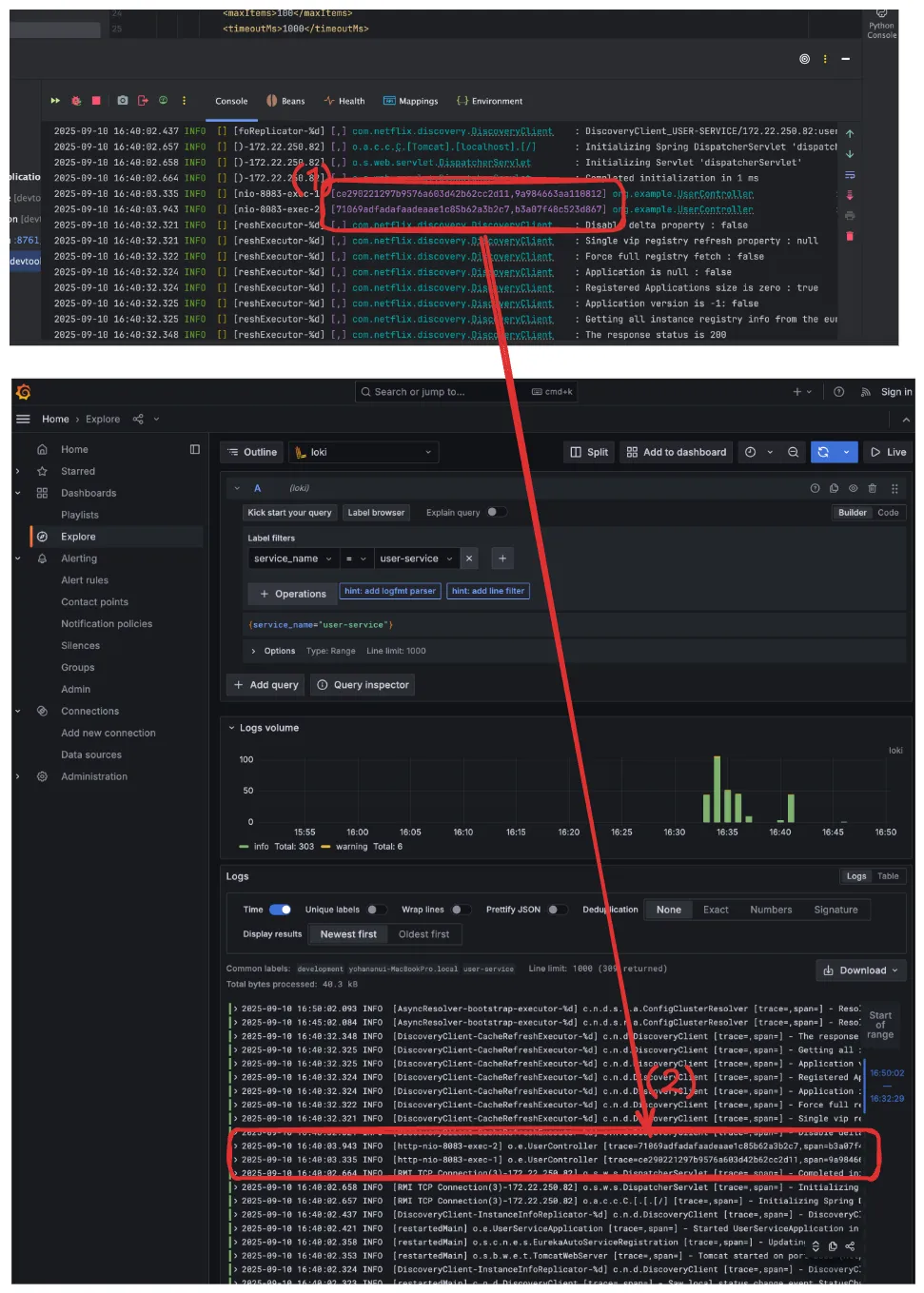Open the loki data source dropdown
The width and height of the screenshot is (924, 1293).
[363, 452]
